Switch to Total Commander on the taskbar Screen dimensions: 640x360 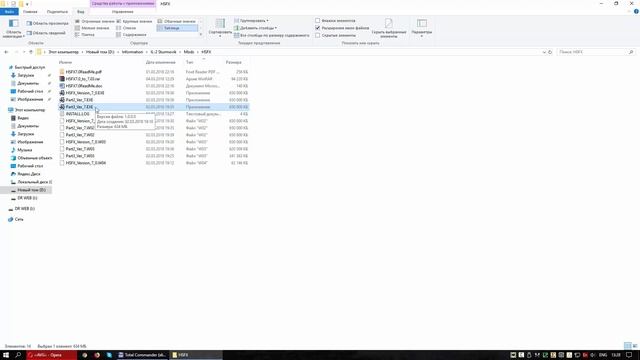142,355
